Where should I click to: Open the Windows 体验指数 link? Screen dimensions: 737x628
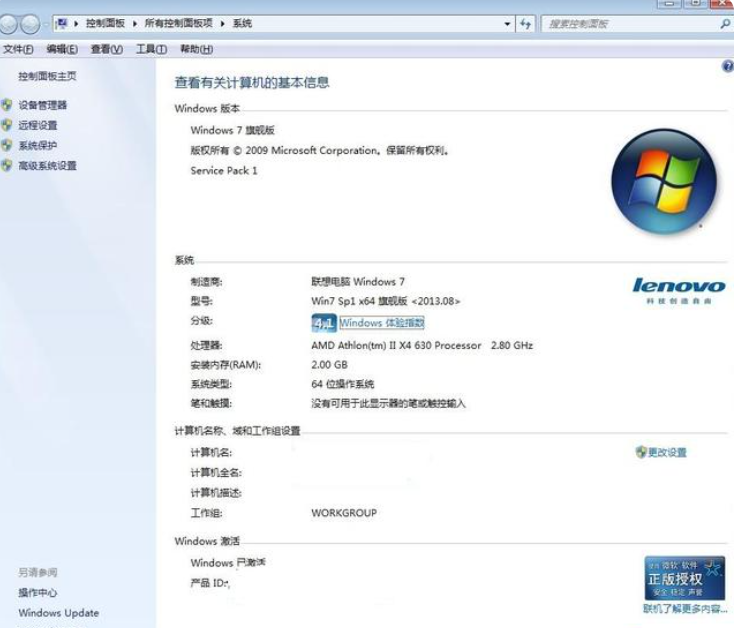click(x=382, y=323)
